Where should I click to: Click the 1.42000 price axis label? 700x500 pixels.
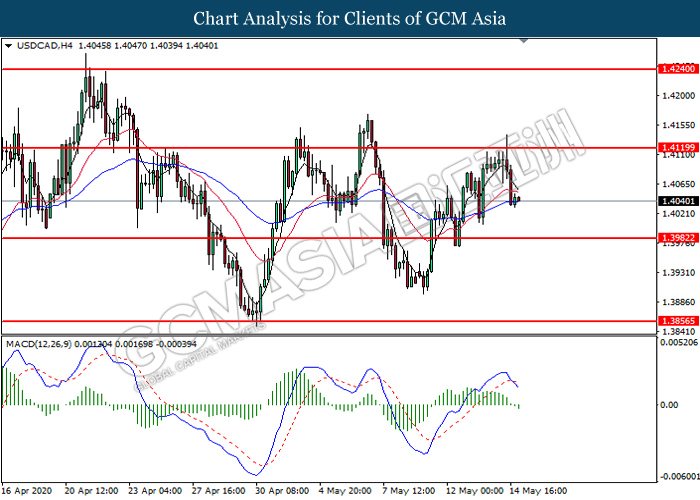click(x=678, y=96)
